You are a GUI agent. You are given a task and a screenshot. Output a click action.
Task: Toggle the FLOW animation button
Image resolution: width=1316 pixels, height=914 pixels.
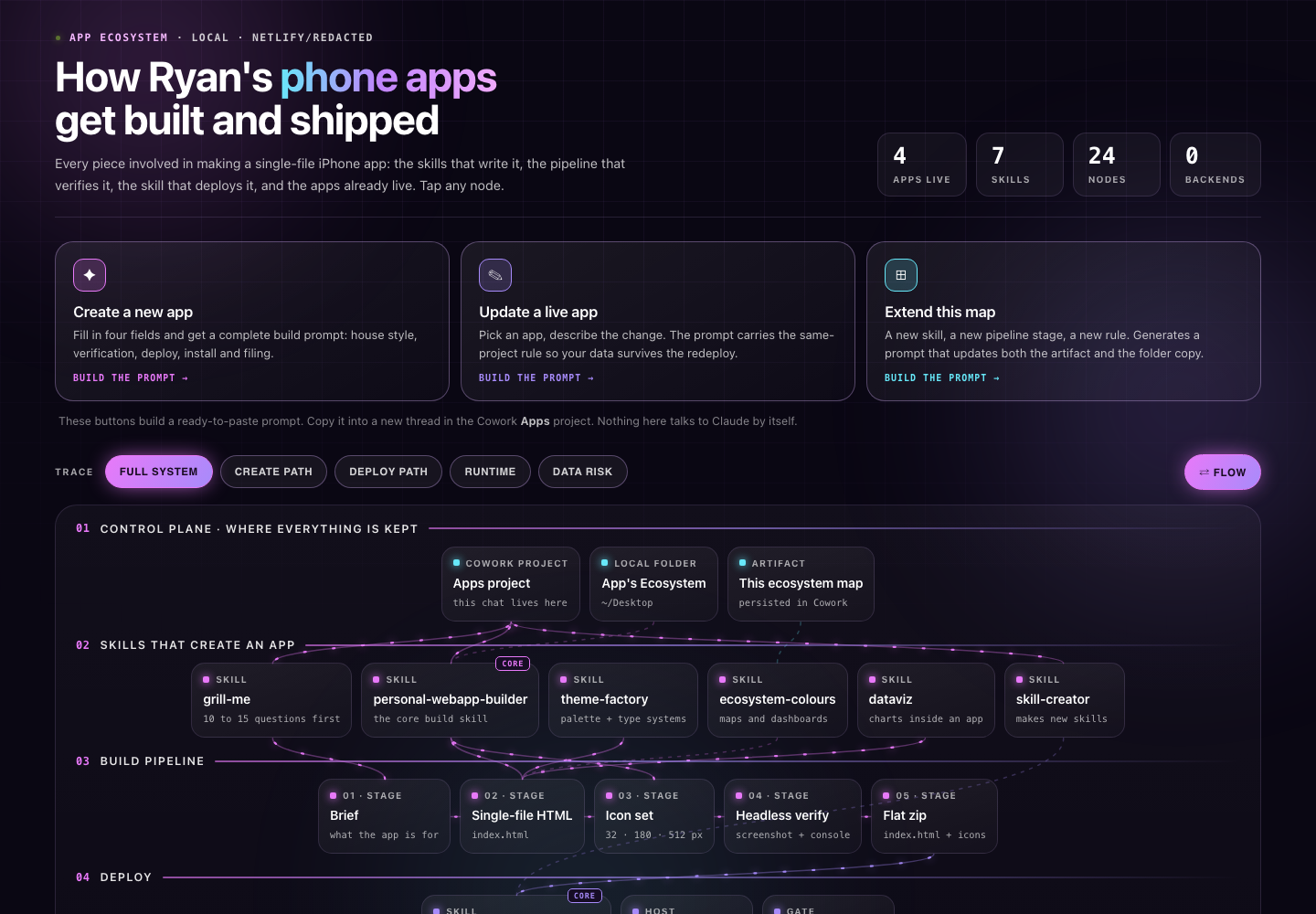(x=1223, y=473)
